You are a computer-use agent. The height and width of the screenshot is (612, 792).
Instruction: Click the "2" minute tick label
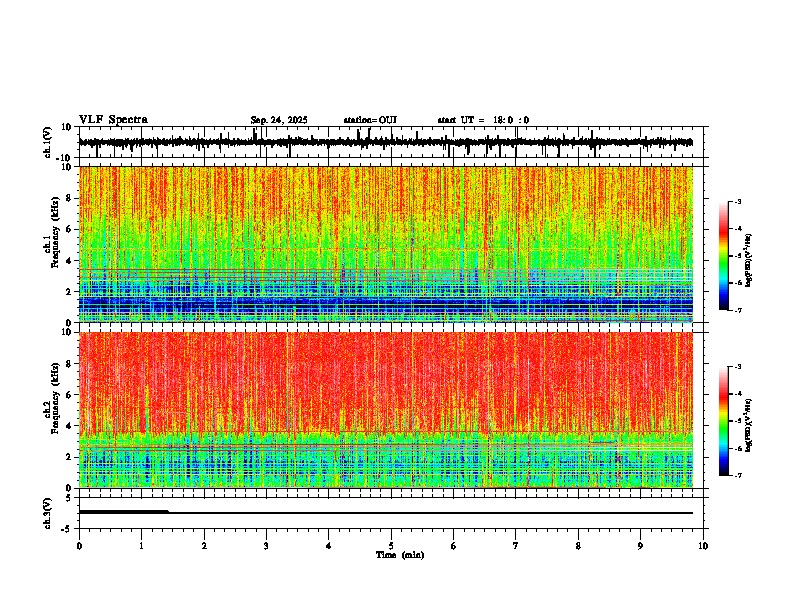tap(204, 546)
